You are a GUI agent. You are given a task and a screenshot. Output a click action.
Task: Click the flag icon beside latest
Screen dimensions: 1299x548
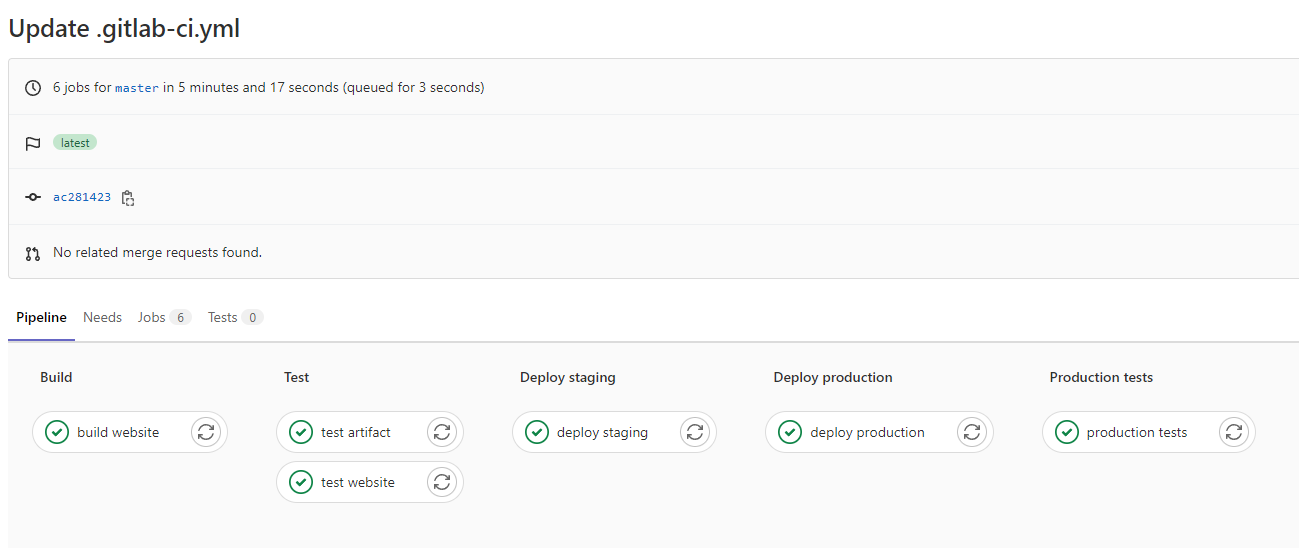(33, 143)
